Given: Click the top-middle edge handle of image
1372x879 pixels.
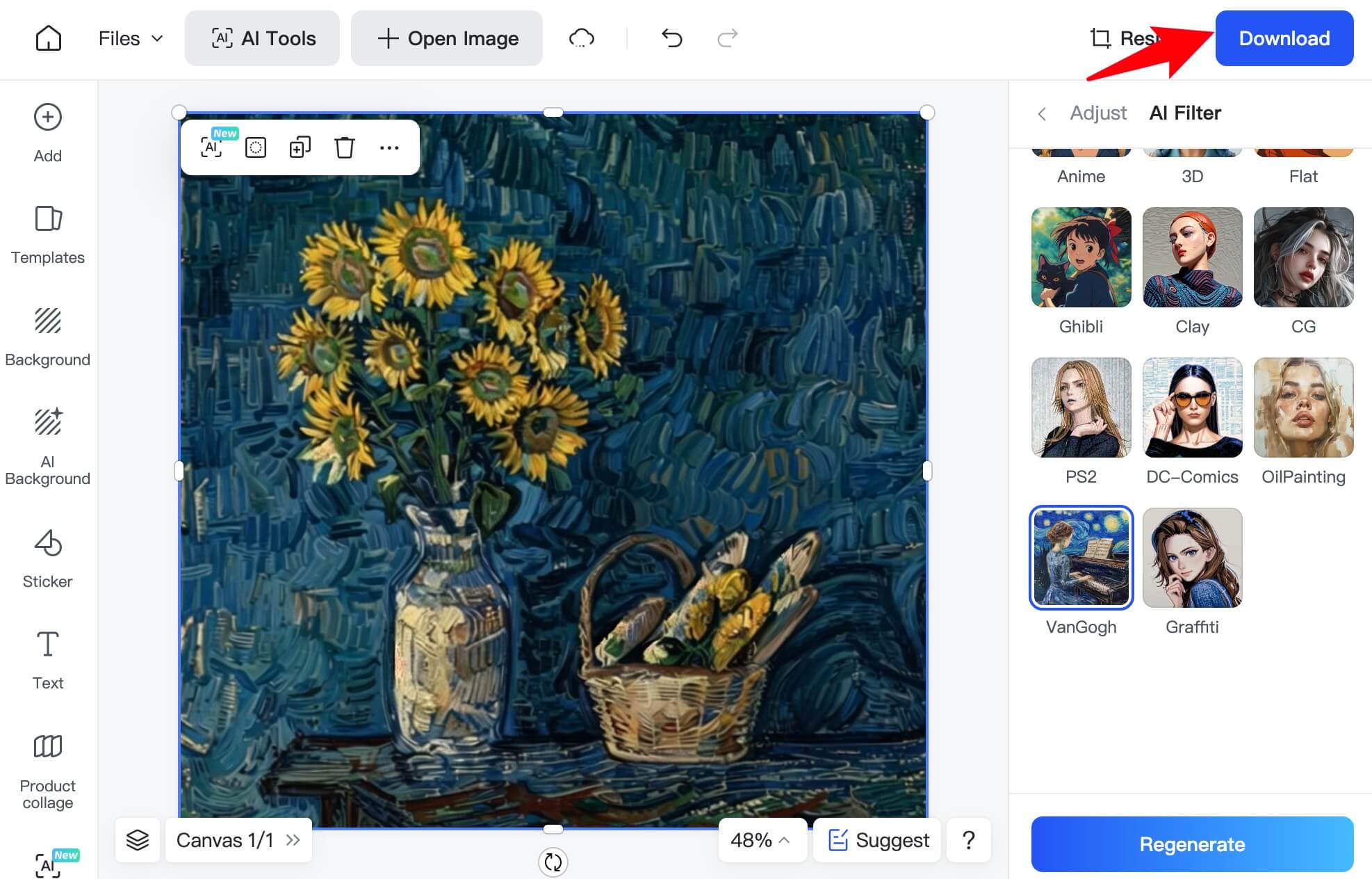Looking at the screenshot, I should click(553, 112).
